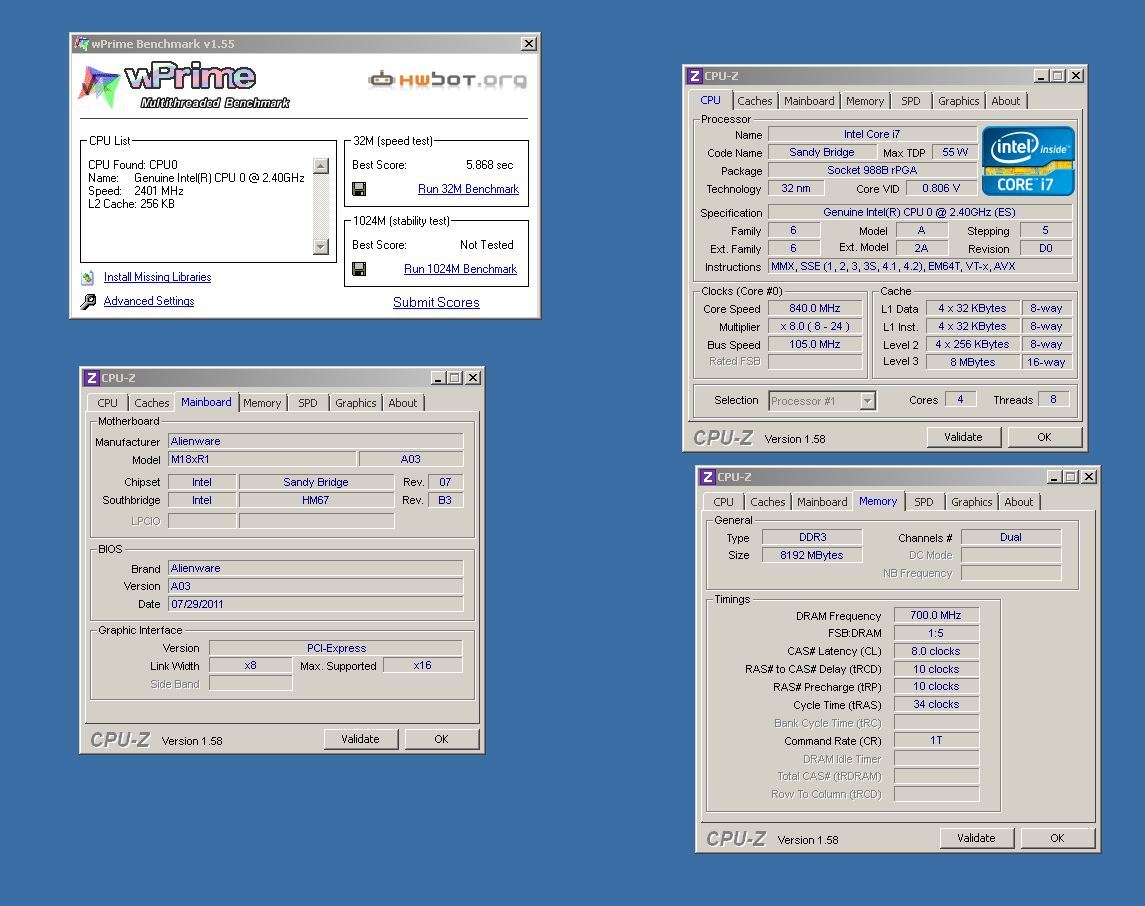Open About tab in Memory window

pyautogui.click(x=1019, y=502)
